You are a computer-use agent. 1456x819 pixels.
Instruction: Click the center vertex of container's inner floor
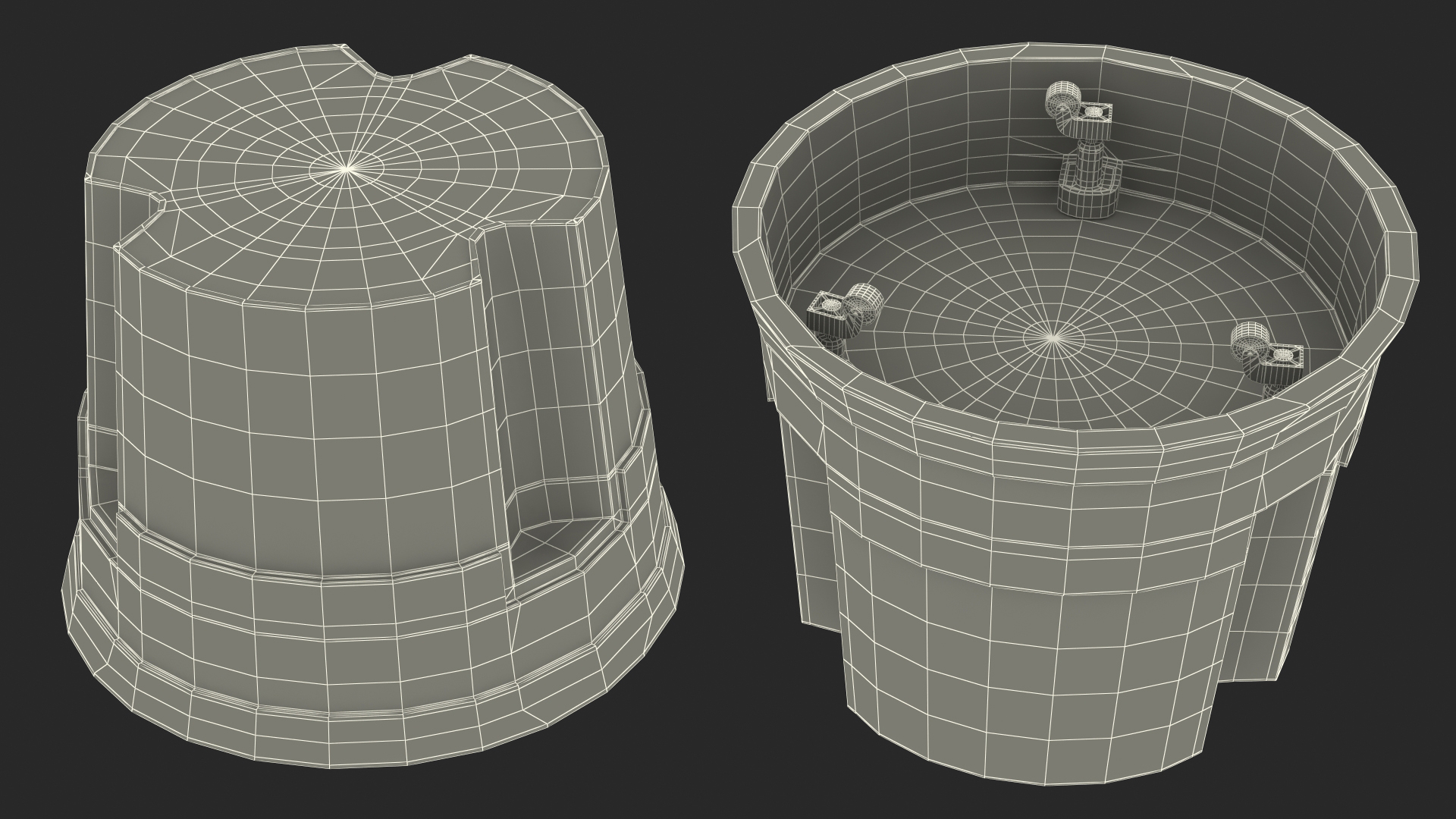coord(1051,337)
